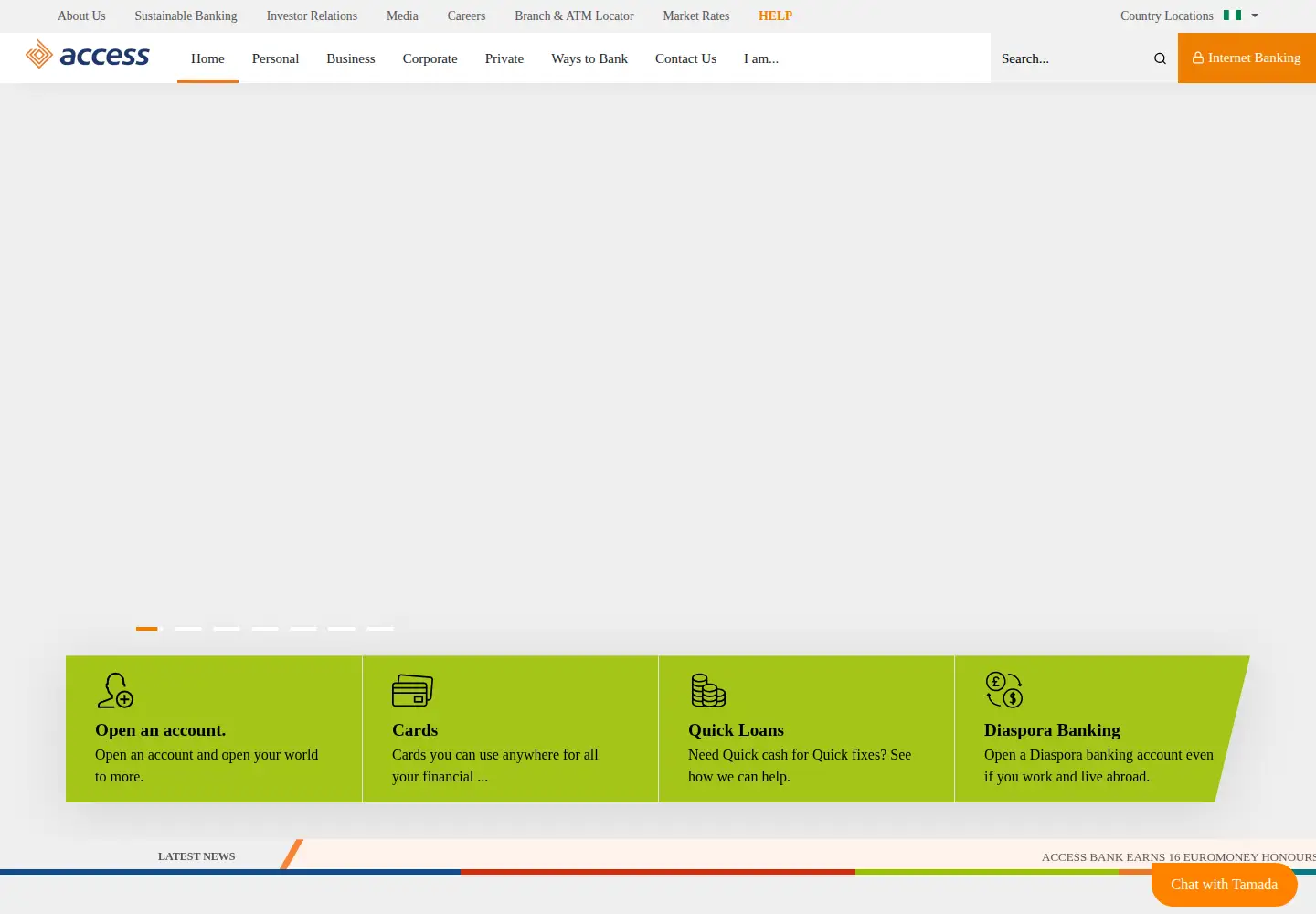Open Chat with Tamada
The height and width of the screenshot is (914, 1316).
coord(1224,884)
